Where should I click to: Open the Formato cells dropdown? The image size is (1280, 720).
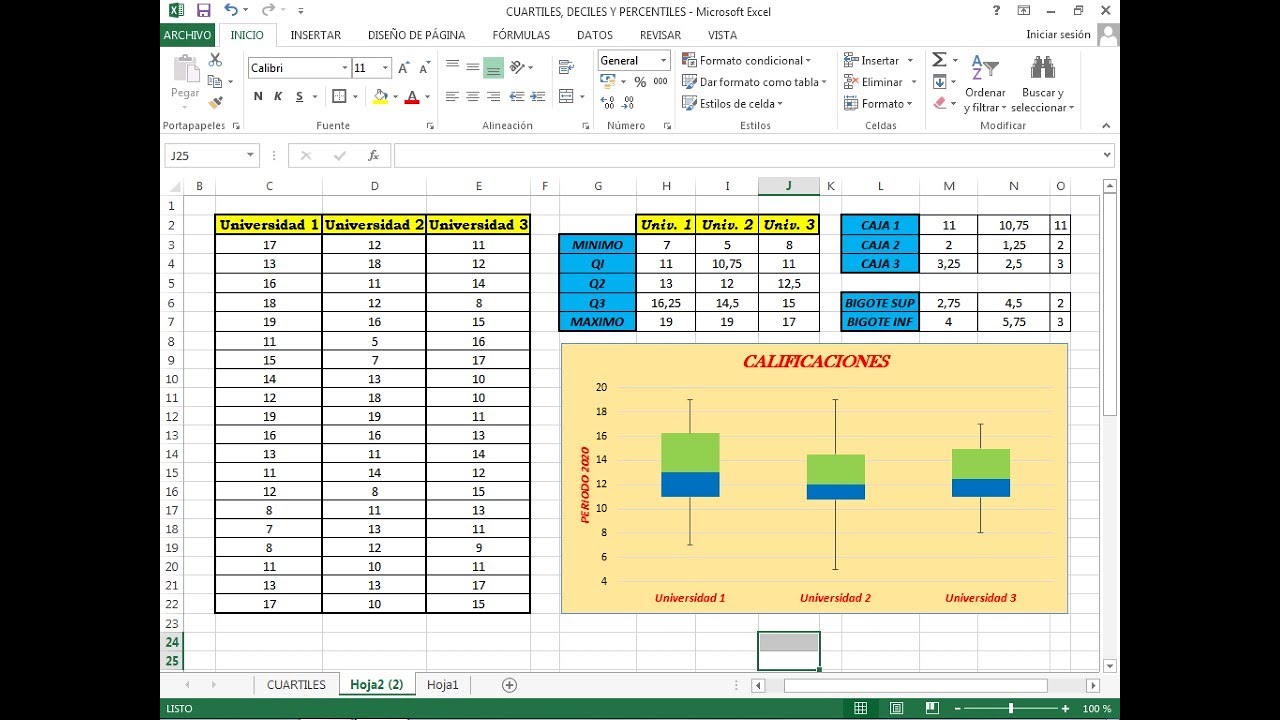[x=911, y=104]
